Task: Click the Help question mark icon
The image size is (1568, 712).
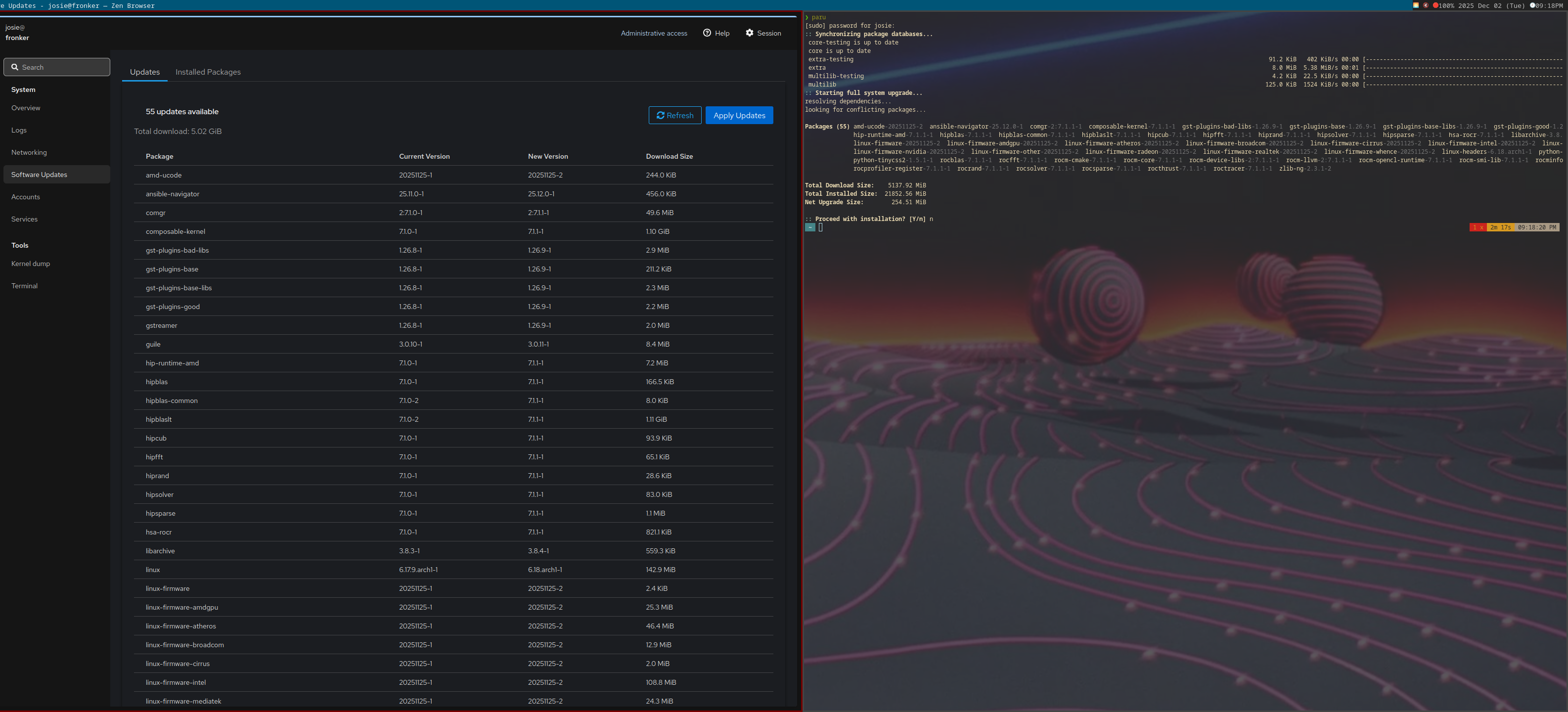Action: 707,33
